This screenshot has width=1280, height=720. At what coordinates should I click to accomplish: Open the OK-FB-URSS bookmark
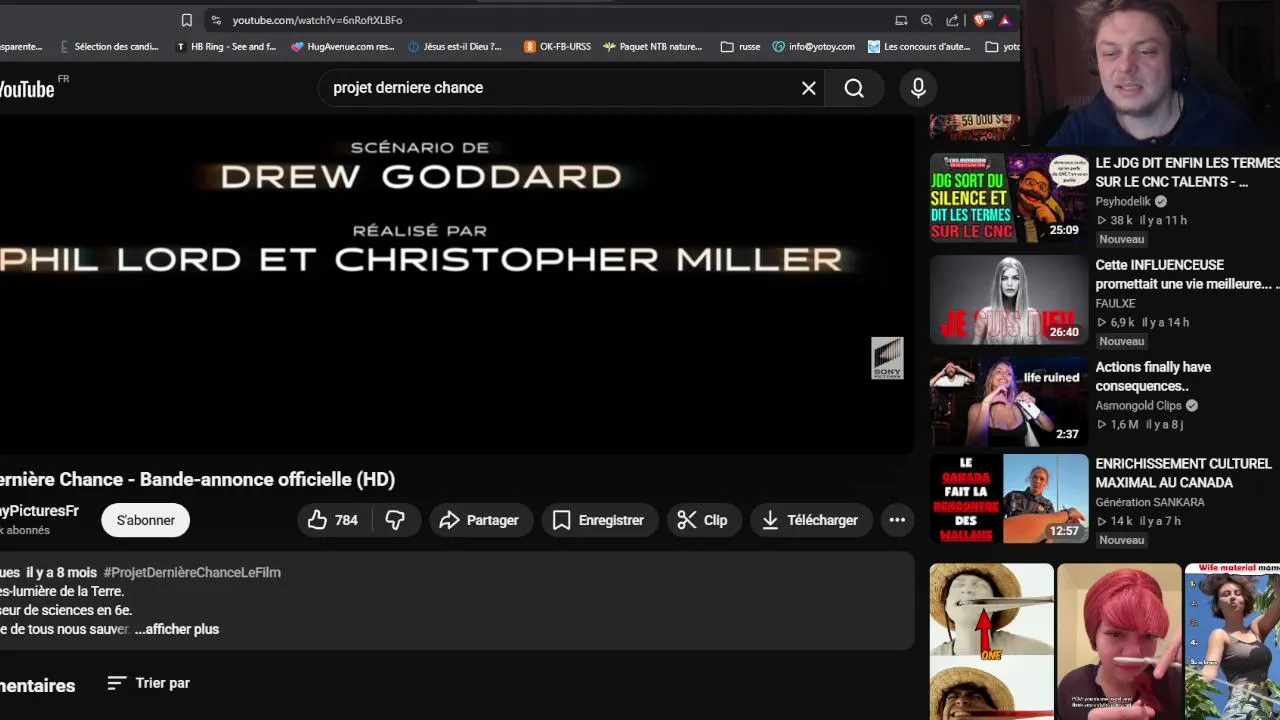tap(557, 46)
